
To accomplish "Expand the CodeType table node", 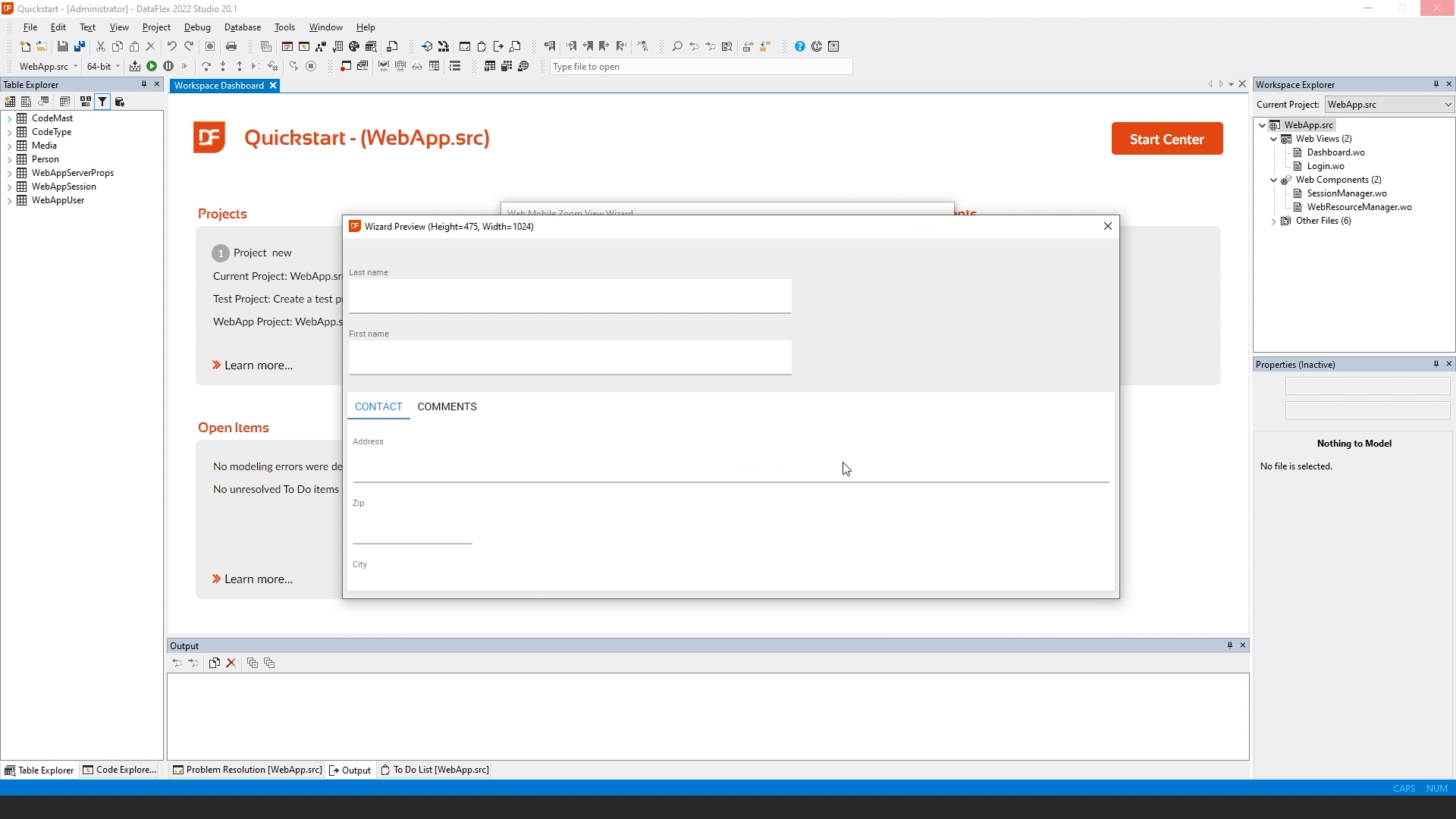I will pyautogui.click(x=9, y=132).
